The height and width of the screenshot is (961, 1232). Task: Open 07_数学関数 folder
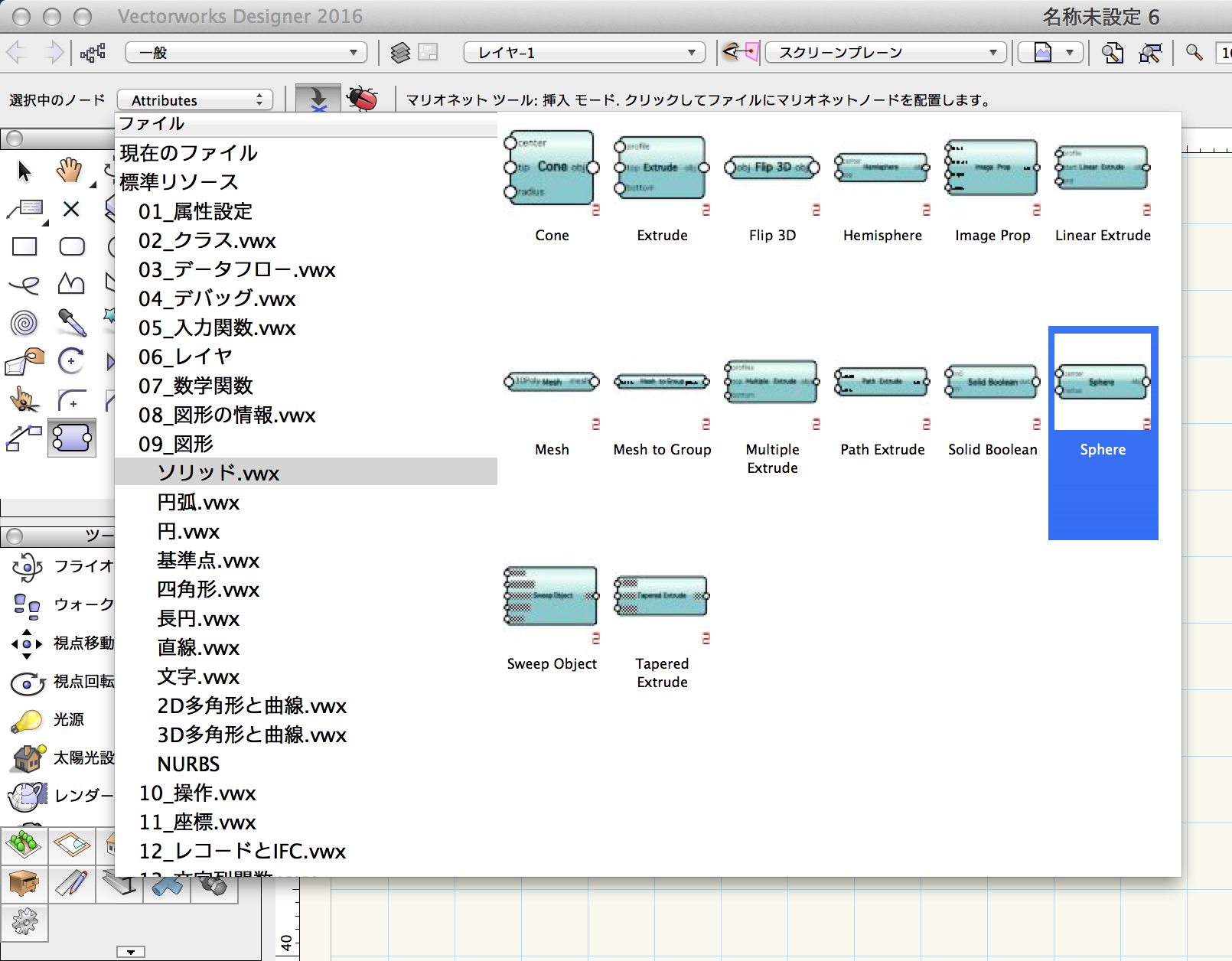click(x=195, y=386)
